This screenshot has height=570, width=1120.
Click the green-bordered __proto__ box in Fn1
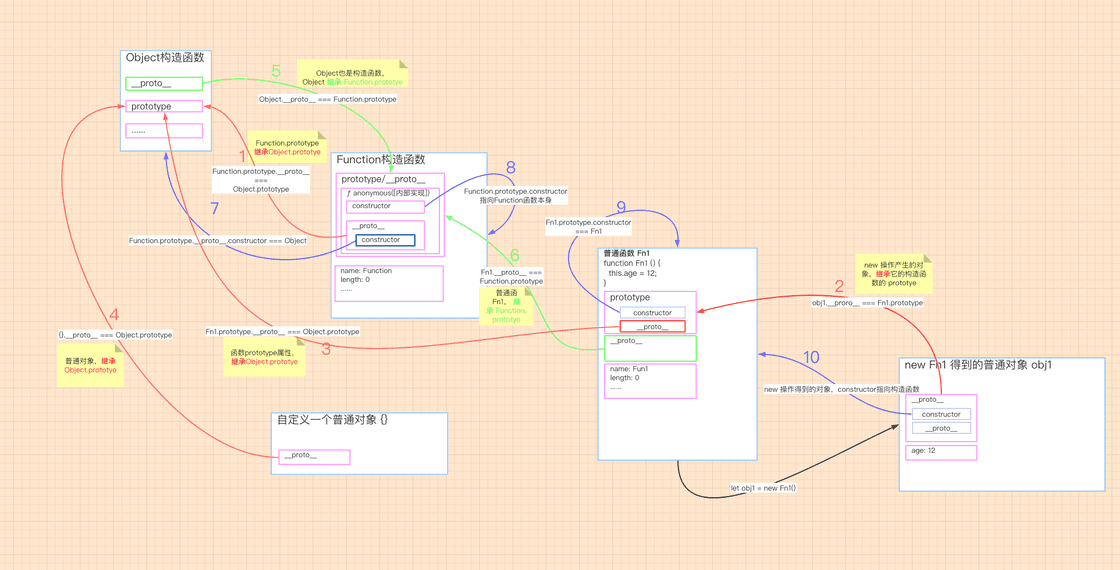pos(650,349)
